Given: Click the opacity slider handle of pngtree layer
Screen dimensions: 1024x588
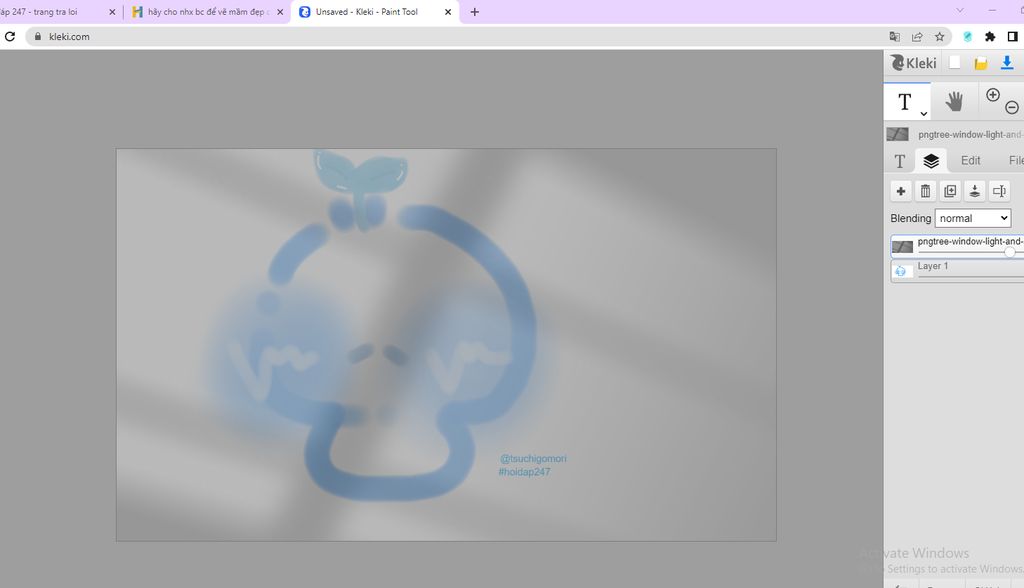Looking at the screenshot, I should click(x=1010, y=252).
